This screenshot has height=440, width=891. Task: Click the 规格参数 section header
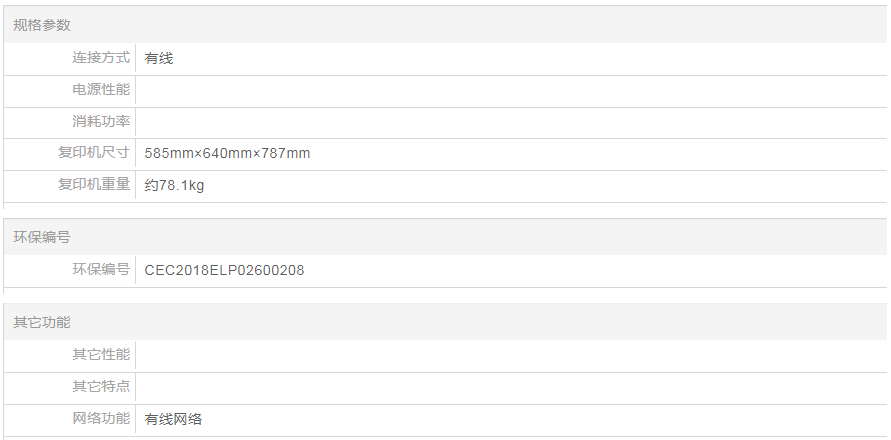42,25
